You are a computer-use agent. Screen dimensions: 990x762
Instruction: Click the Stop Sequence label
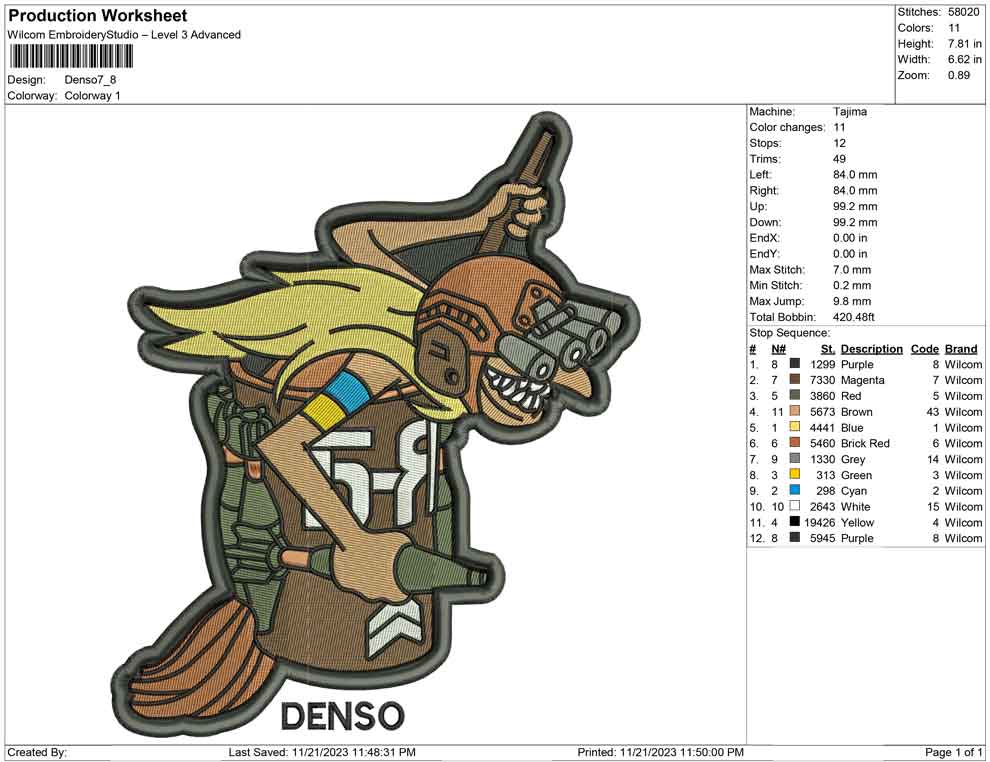point(790,333)
